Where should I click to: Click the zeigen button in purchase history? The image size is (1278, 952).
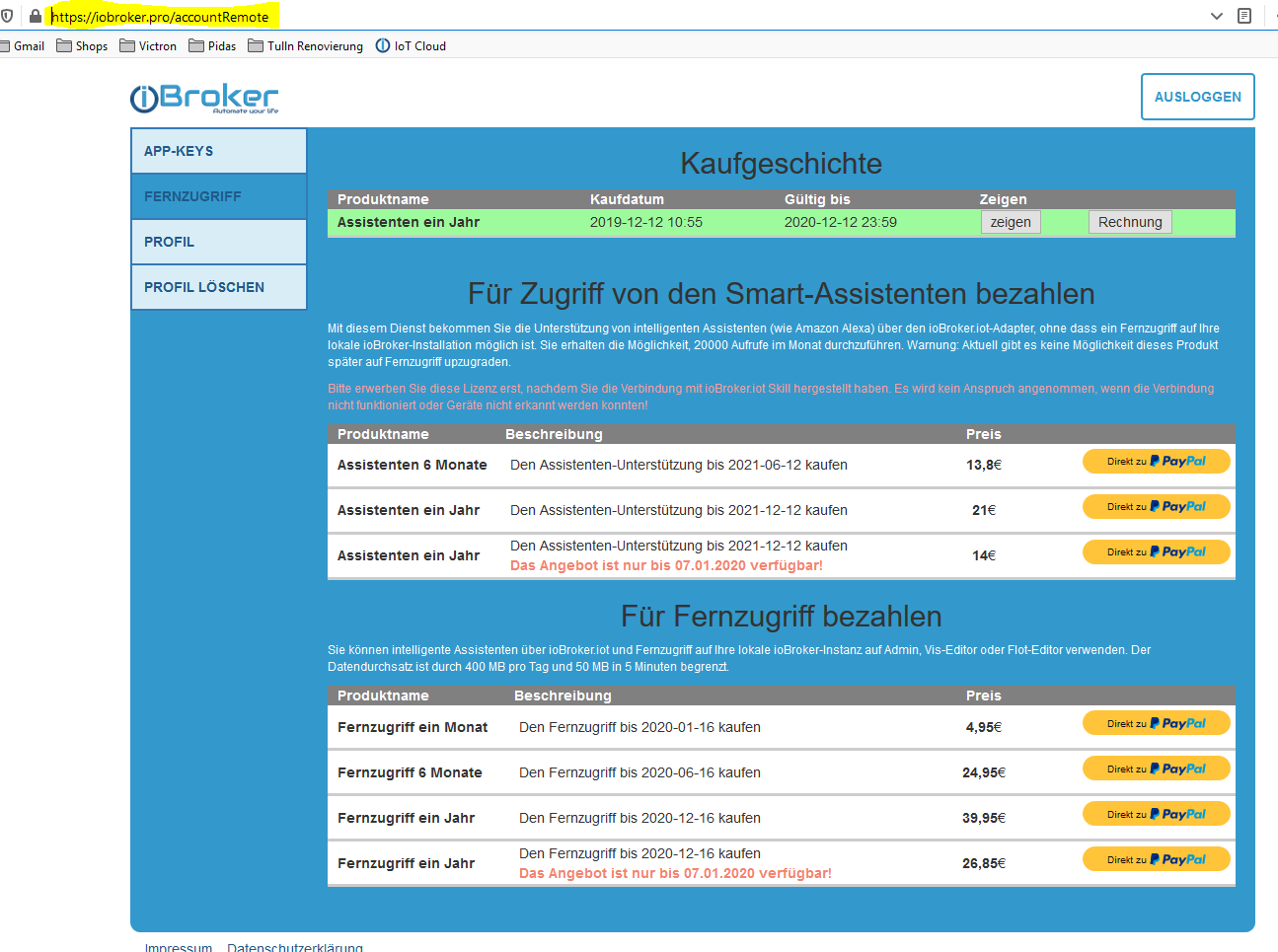point(1011,222)
